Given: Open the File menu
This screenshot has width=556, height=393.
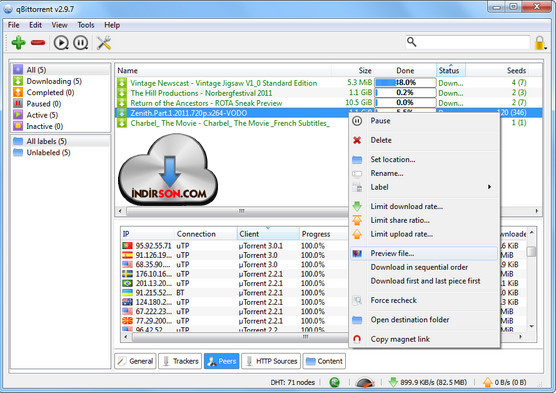Looking at the screenshot, I should pos(13,25).
